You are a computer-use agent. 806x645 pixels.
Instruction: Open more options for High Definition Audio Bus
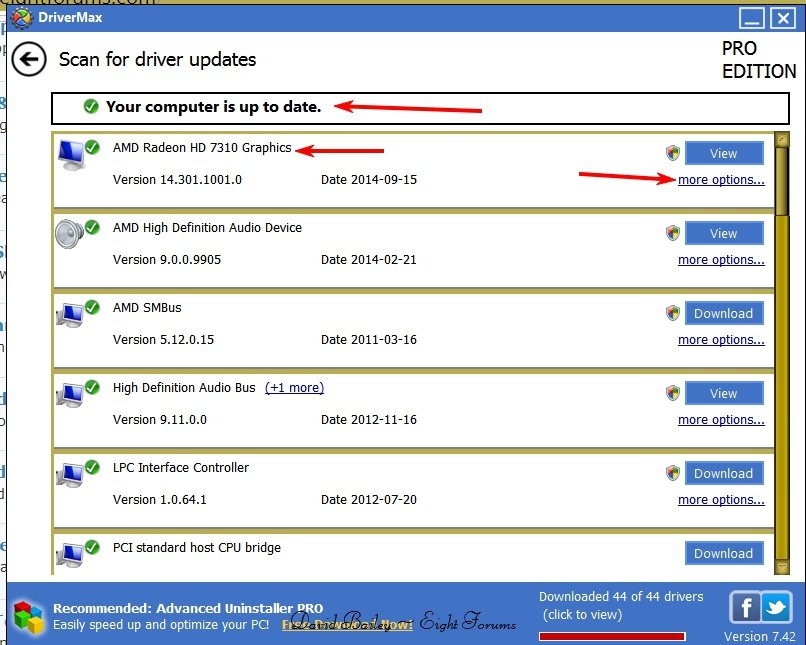721,420
